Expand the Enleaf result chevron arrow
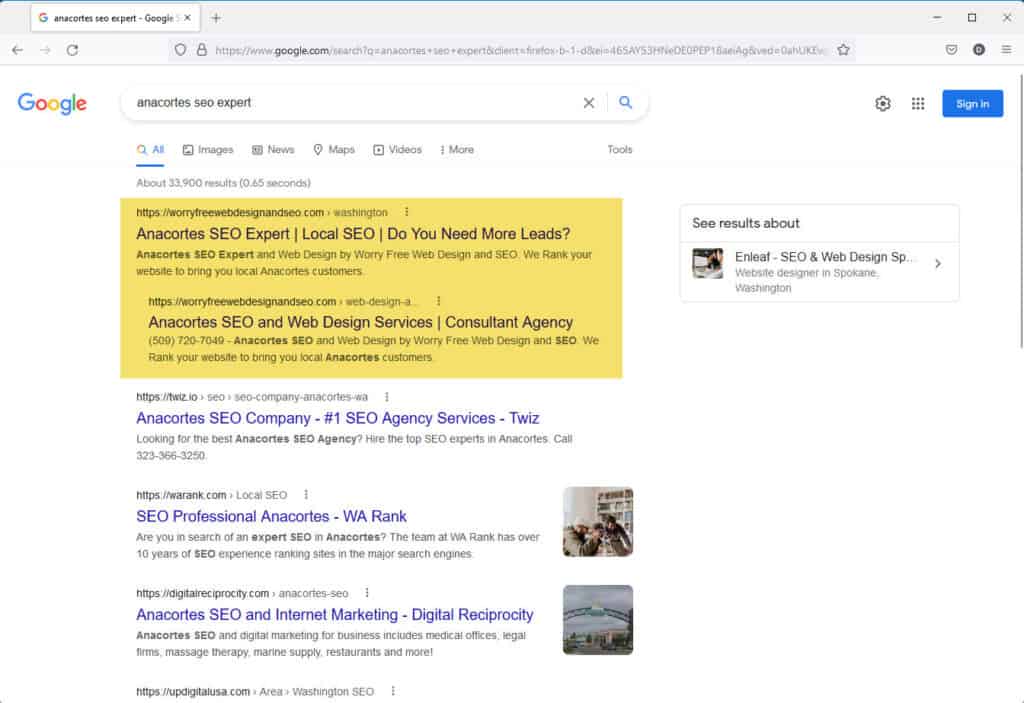Screen dimensions: 1024x703 pos(938,264)
